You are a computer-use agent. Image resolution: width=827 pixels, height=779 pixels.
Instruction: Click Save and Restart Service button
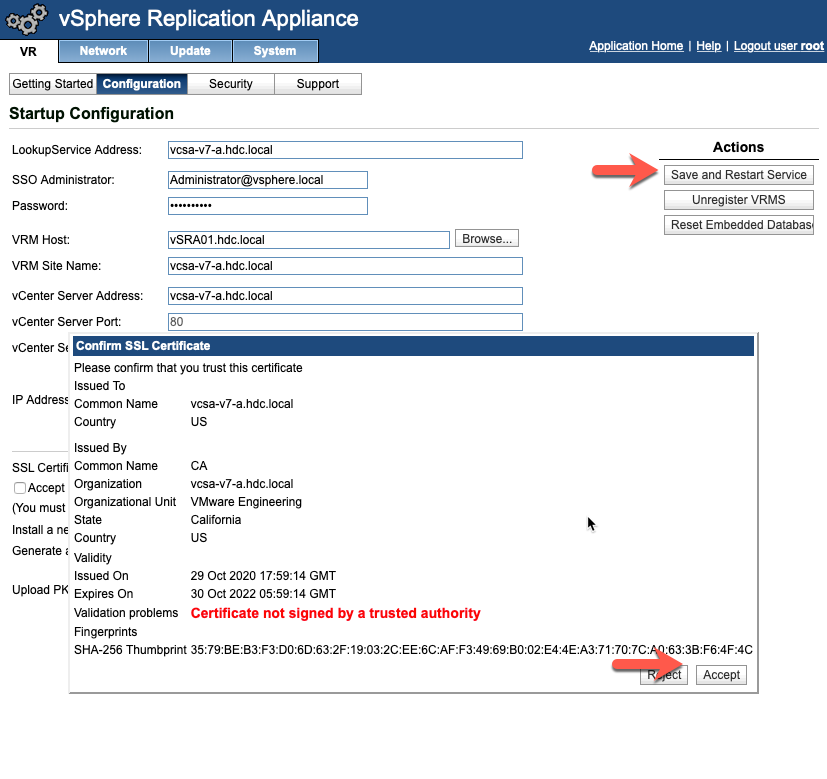[x=738, y=175]
